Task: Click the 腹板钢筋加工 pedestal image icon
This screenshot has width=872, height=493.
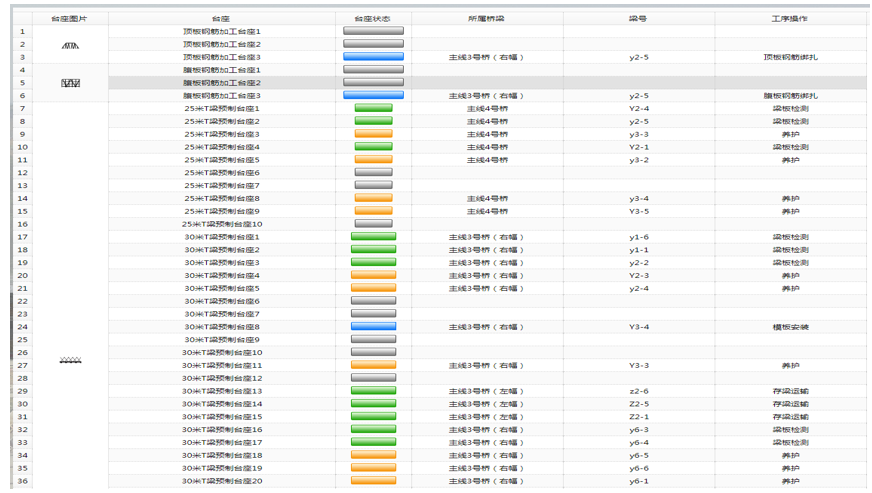Action: [x=70, y=83]
